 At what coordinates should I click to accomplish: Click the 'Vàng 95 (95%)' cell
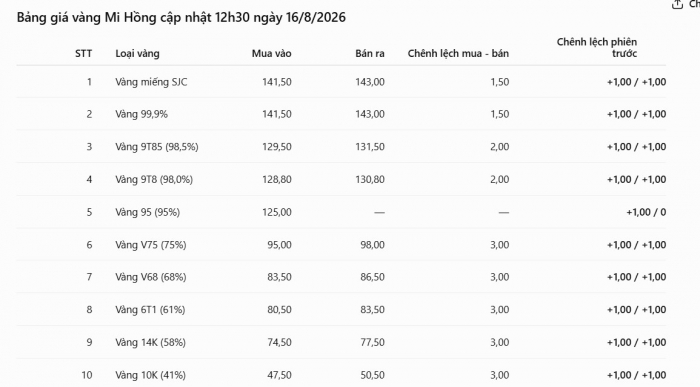(x=147, y=212)
